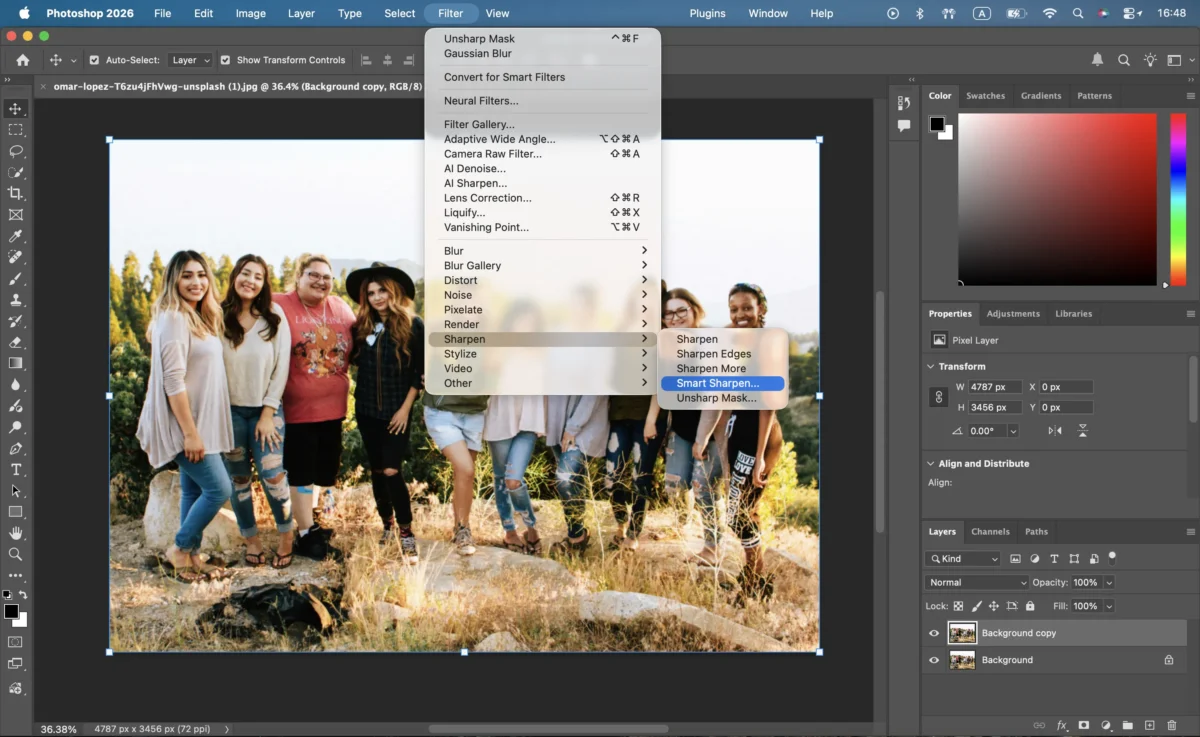Image resolution: width=1200 pixels, height=737 pixels.
Task: Click the Create new layer icon
Action: pos(1150,726)
